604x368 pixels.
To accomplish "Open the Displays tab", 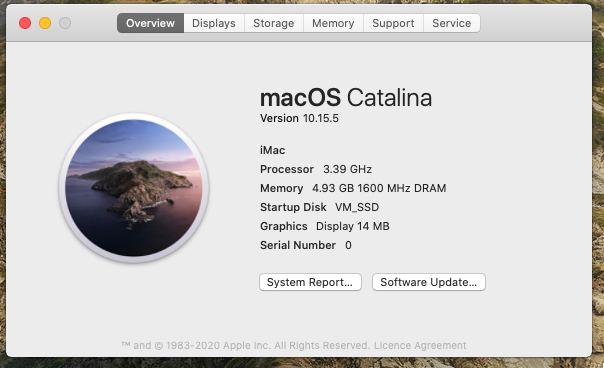I will (214, 23).
